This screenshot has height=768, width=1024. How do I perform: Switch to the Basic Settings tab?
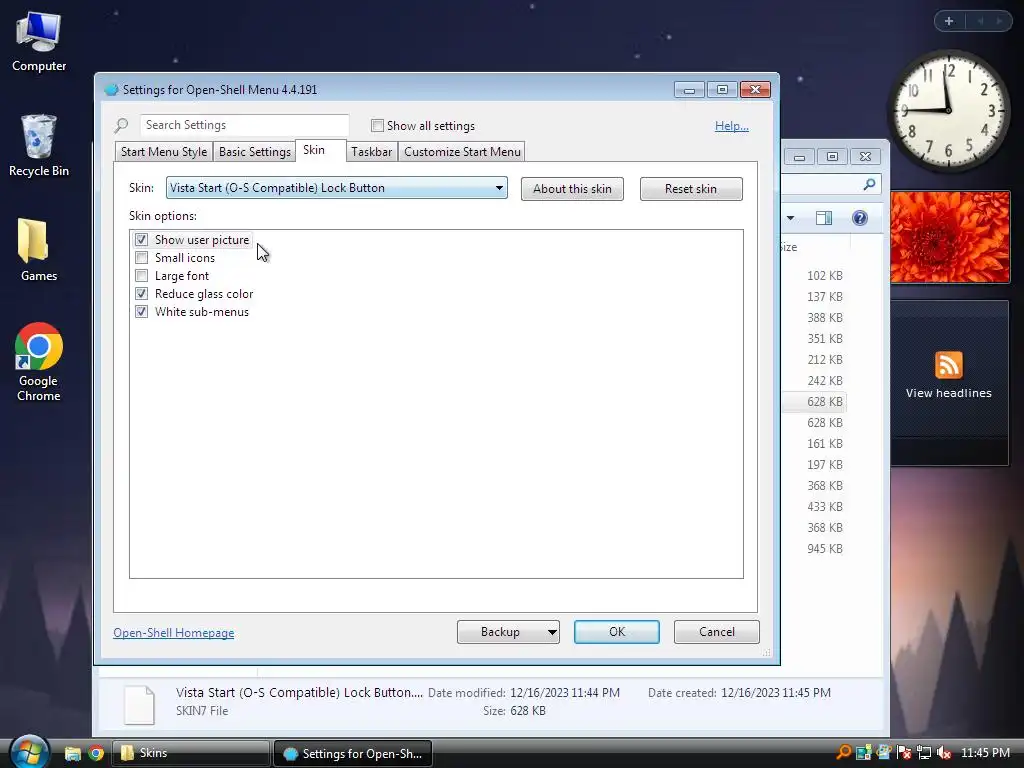255,152
